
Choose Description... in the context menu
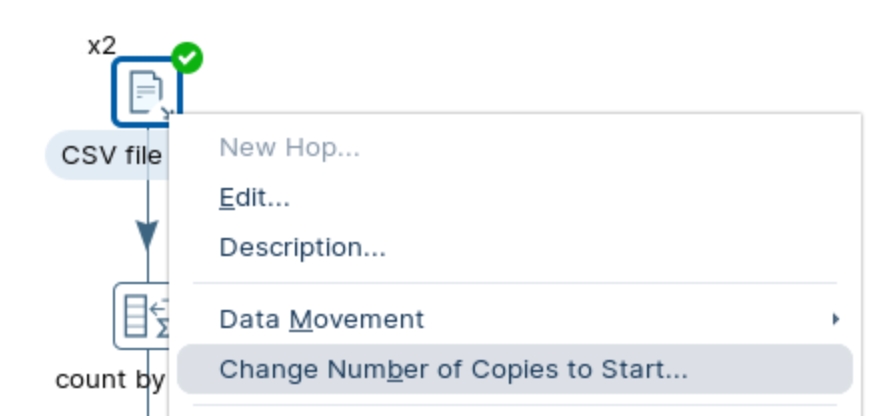coord(302,247)
